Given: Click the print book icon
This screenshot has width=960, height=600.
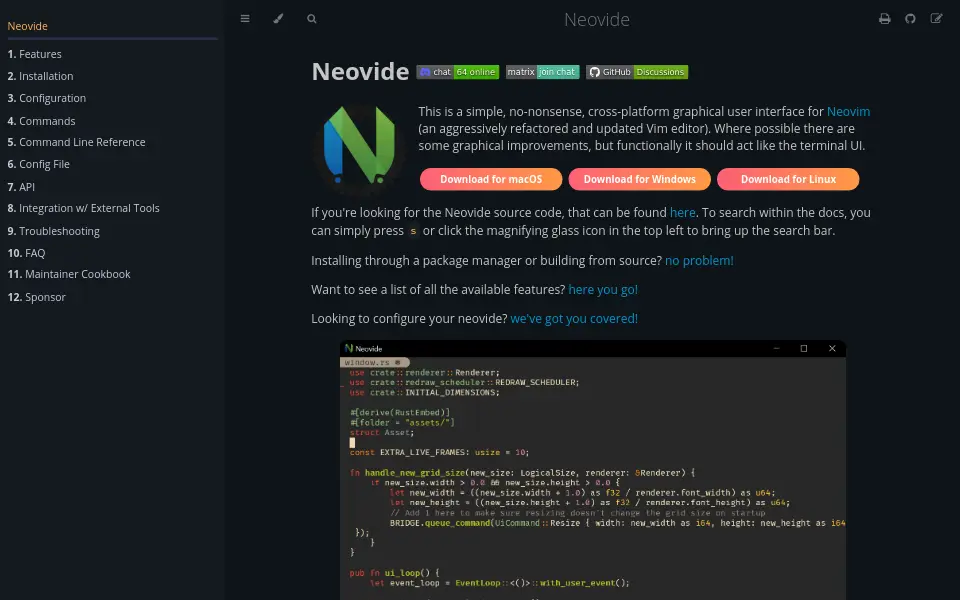Looking at the screenshot, I should coord(885,19).
